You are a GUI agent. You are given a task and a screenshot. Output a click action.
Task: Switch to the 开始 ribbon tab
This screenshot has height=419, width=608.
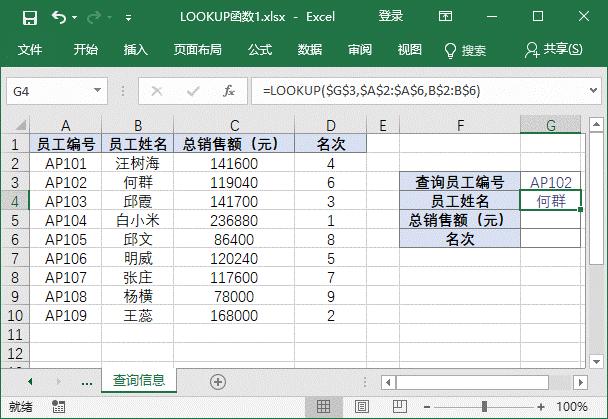click(x=86, y=50)
